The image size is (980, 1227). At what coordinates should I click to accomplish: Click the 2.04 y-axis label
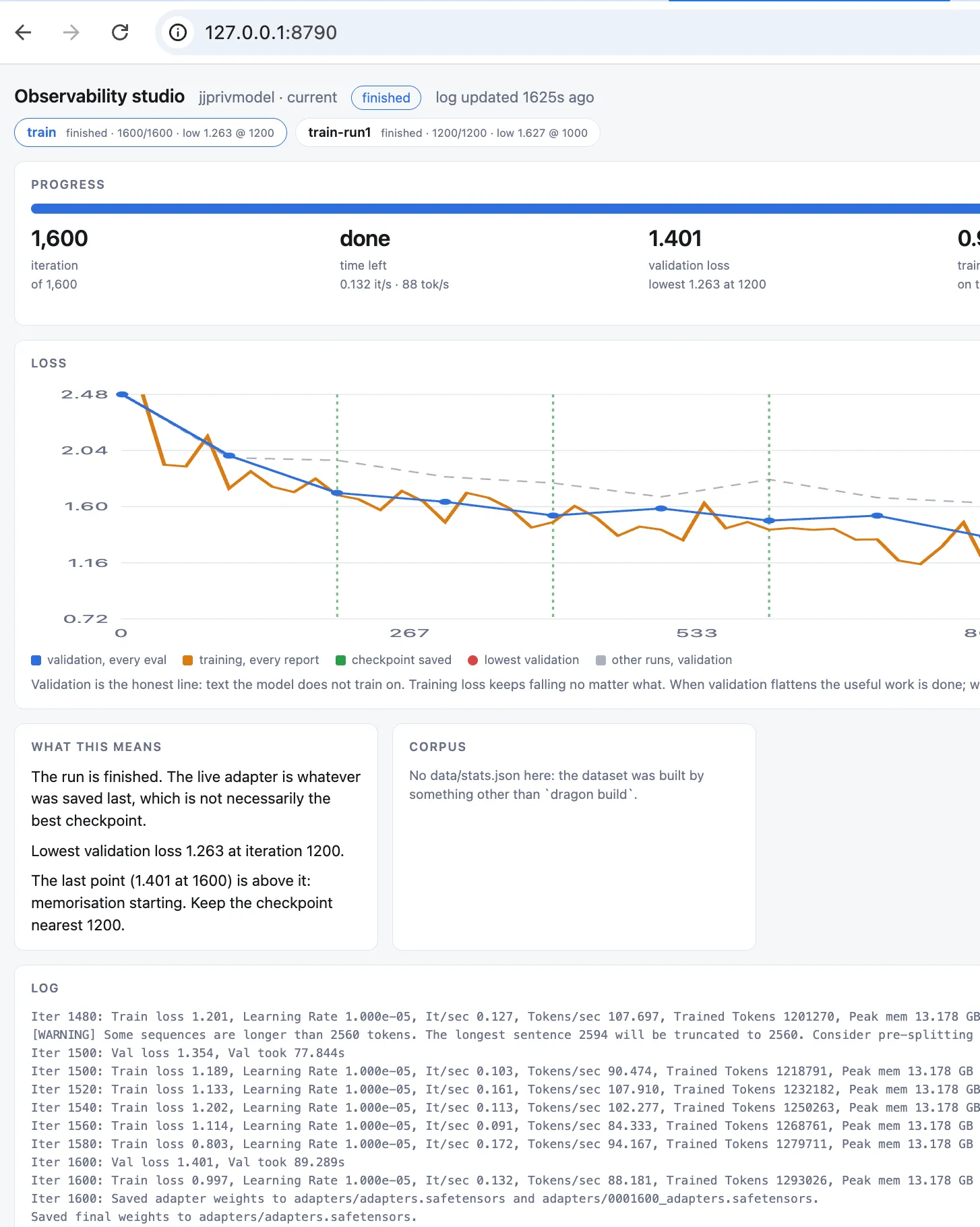coord(84,450)
